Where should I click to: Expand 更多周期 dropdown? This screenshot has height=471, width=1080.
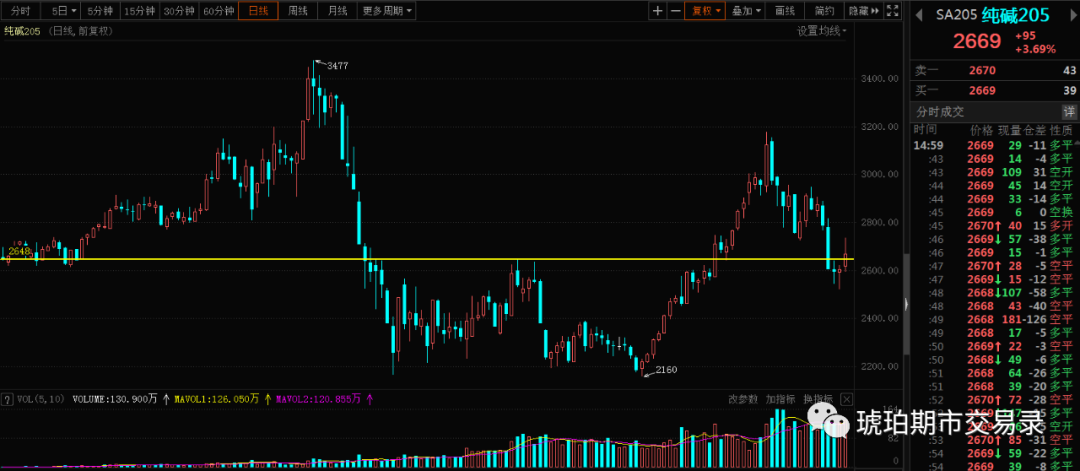tap(388, 11)
